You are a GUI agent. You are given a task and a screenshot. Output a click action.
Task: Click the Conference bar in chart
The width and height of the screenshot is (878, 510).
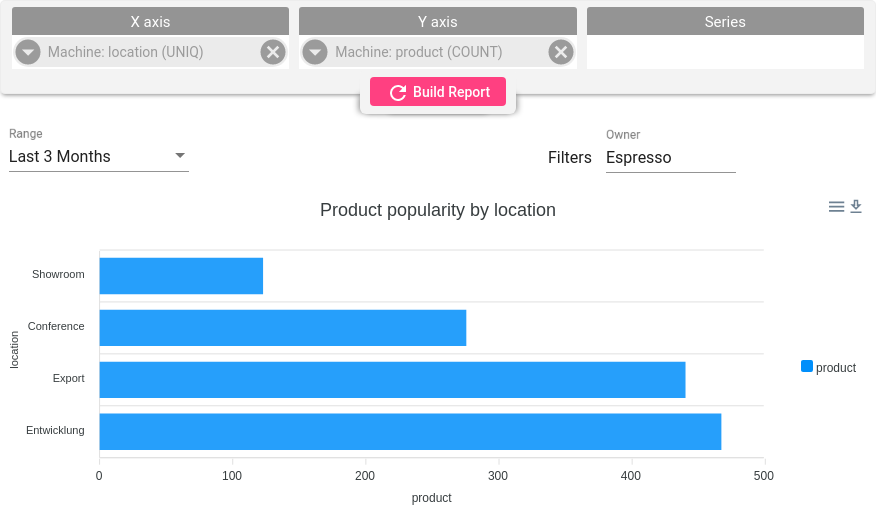click(x=283, y=328)
